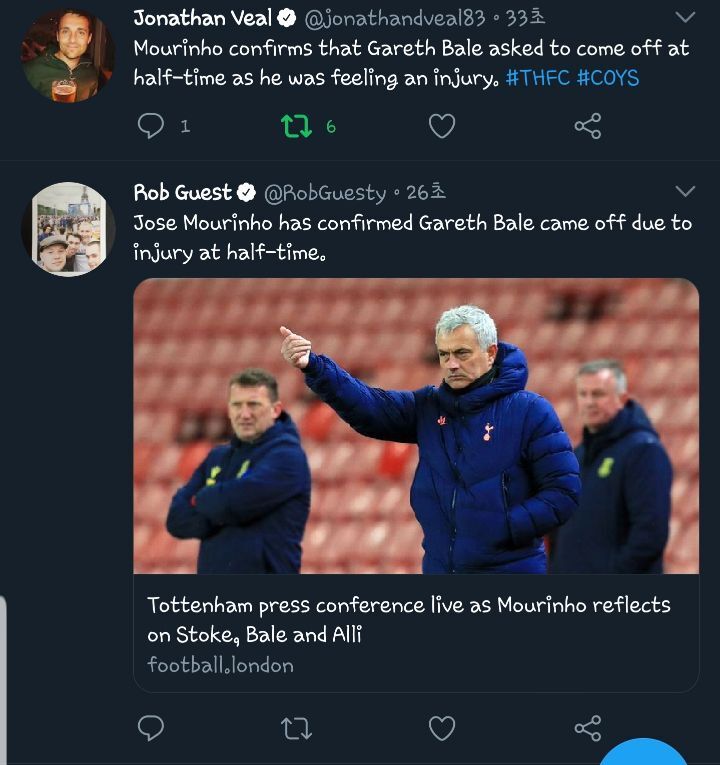Open Mourinho thumbs-up article image

click(416, 426)
